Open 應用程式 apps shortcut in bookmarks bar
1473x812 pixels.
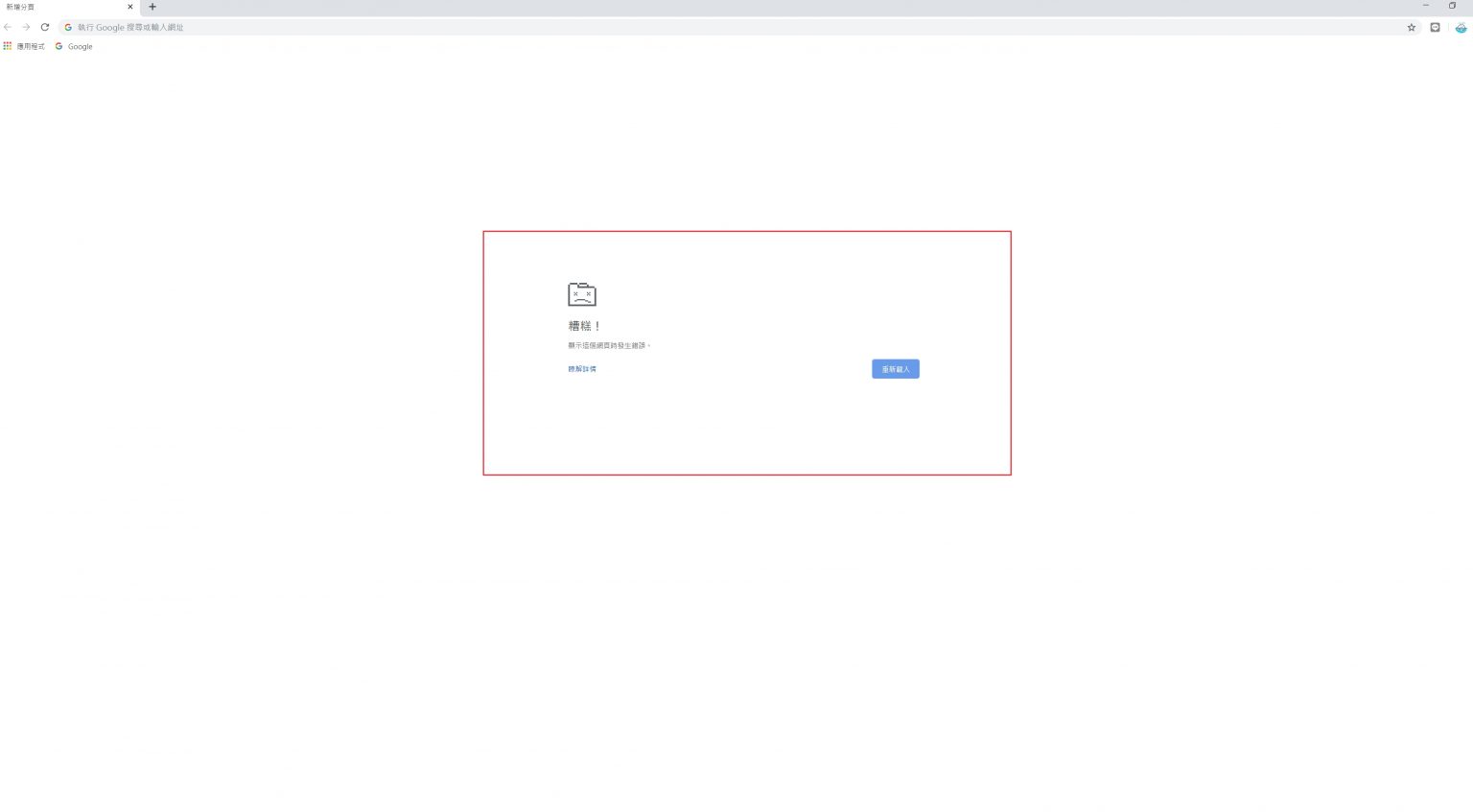(x=24, y=46)
